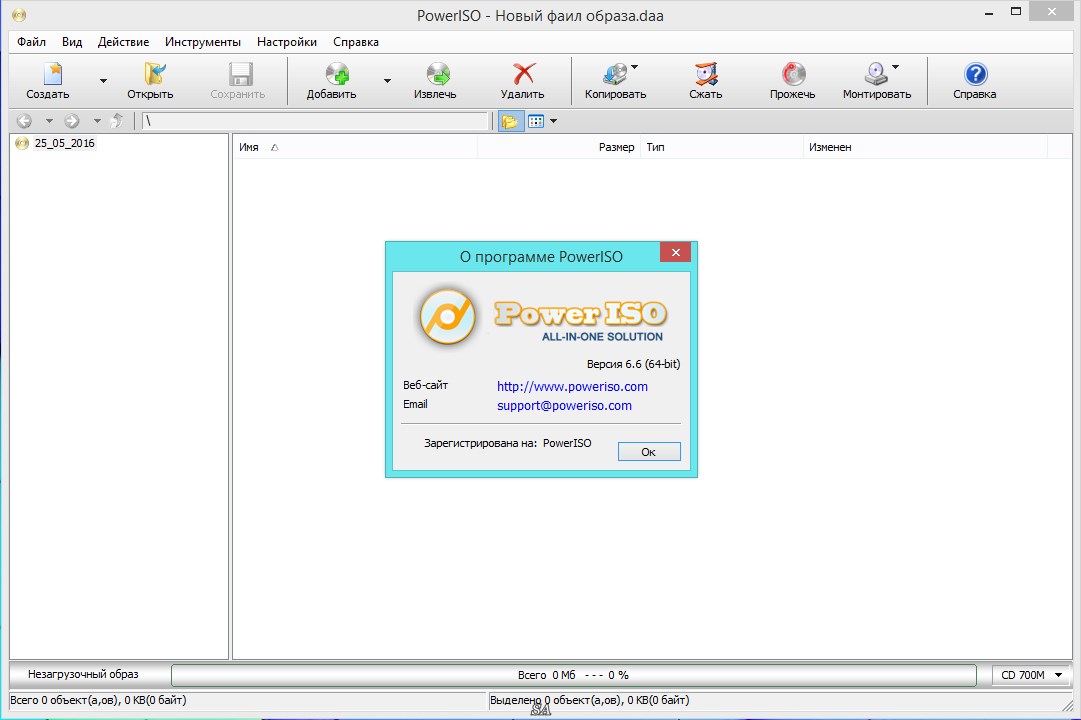Expand the view mode dropdown arrow
1081x720 pixels.
553,121
